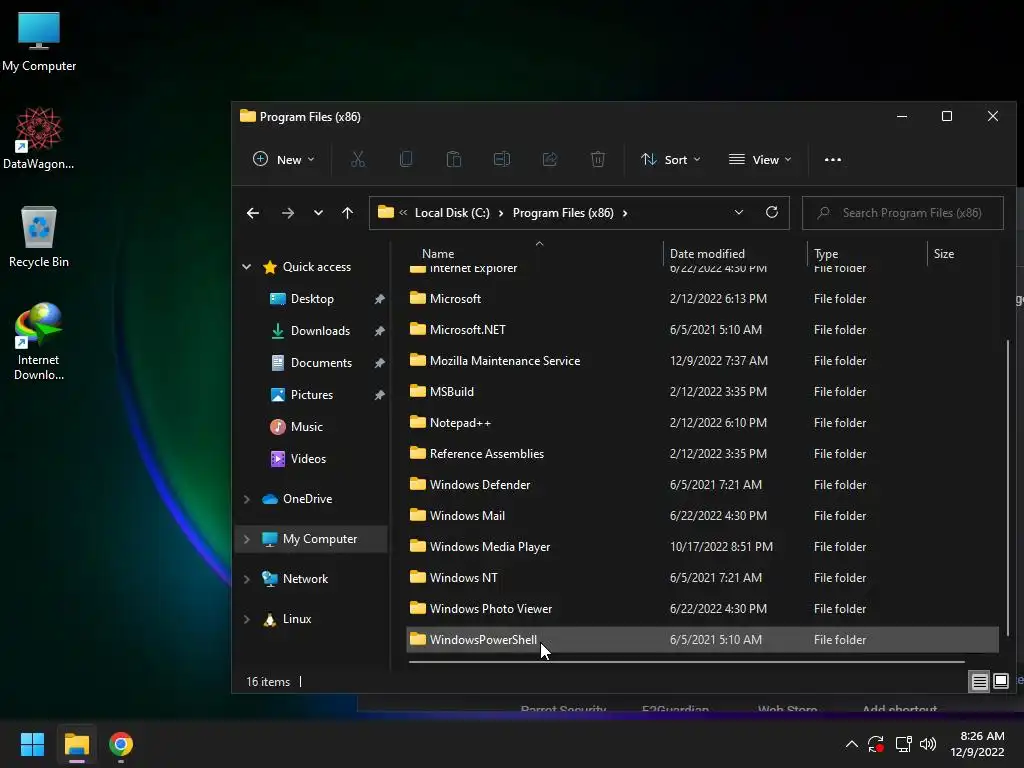Viewport: 1024px width, 768px height.
Task: Expand the Linux tree node
Action: point(247,619)
